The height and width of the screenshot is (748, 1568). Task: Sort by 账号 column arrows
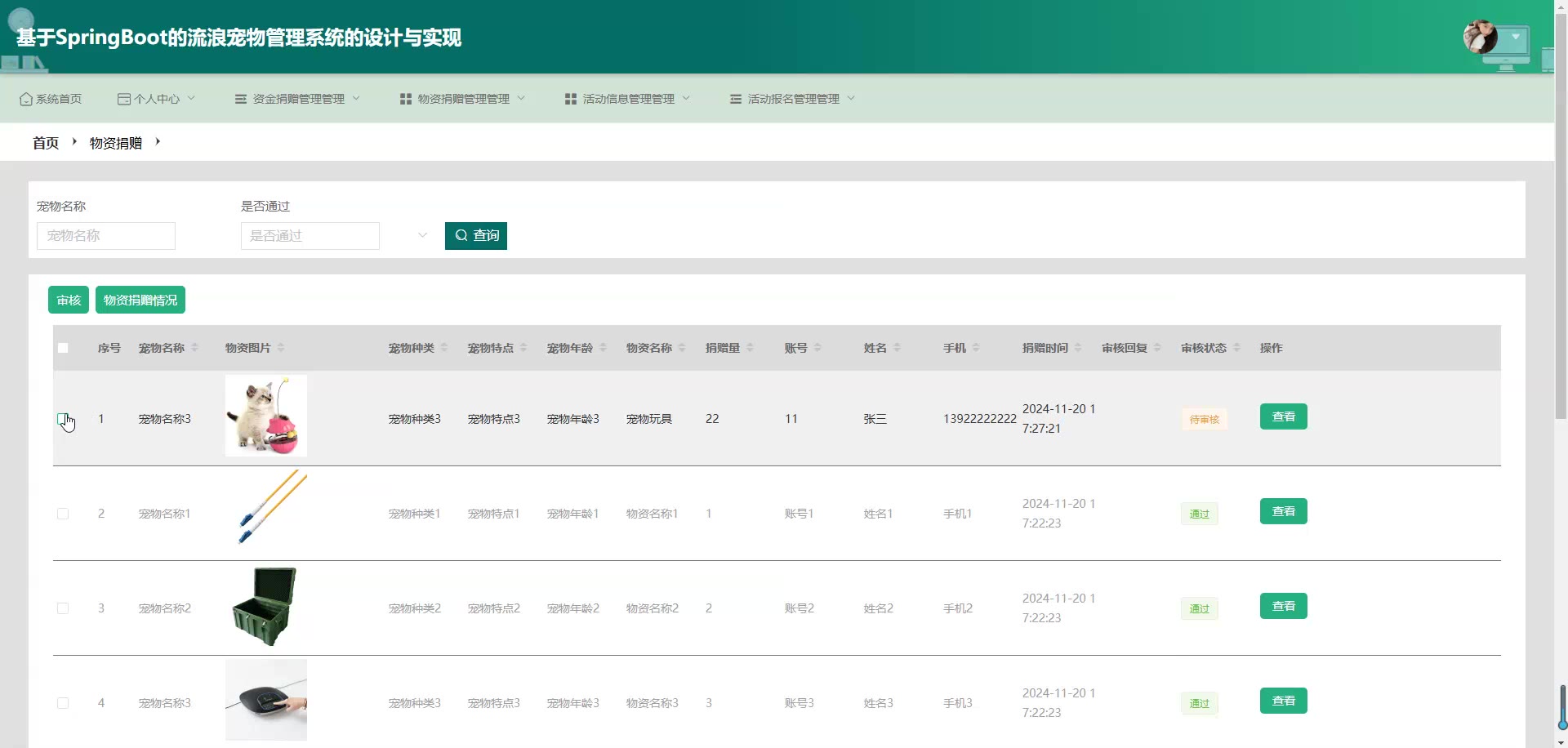pos(817,348)
